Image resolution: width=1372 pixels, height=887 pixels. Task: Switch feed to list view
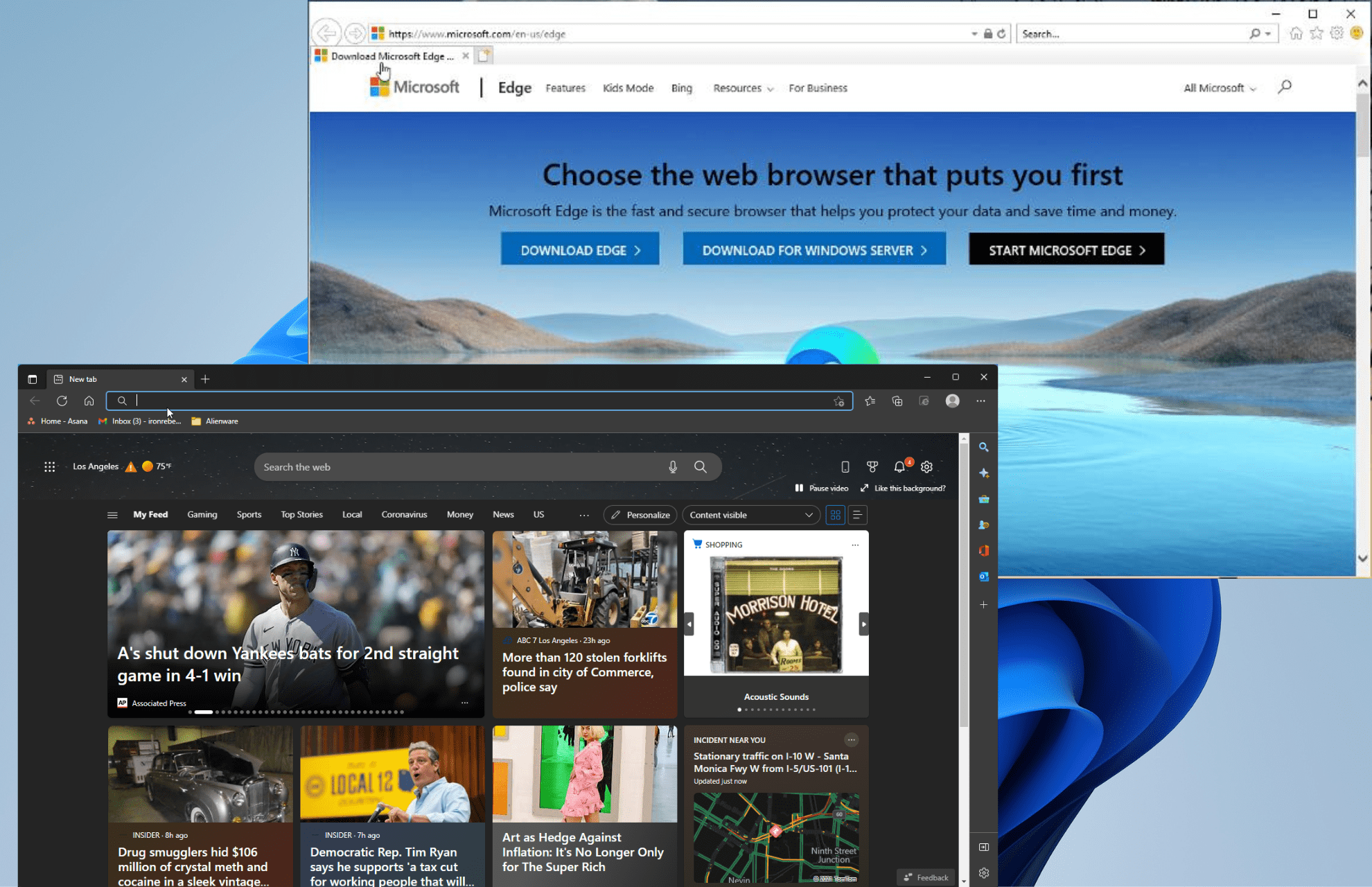pyautogui.click(x=857, y=515)
